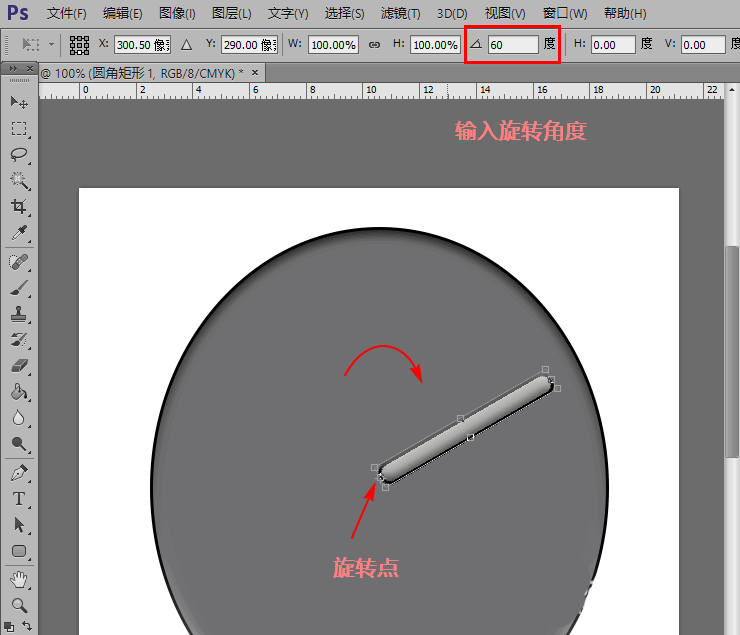Click the vertical scrollbar thumb
Viewport: 740px width, 635px height.
[732, 351]
